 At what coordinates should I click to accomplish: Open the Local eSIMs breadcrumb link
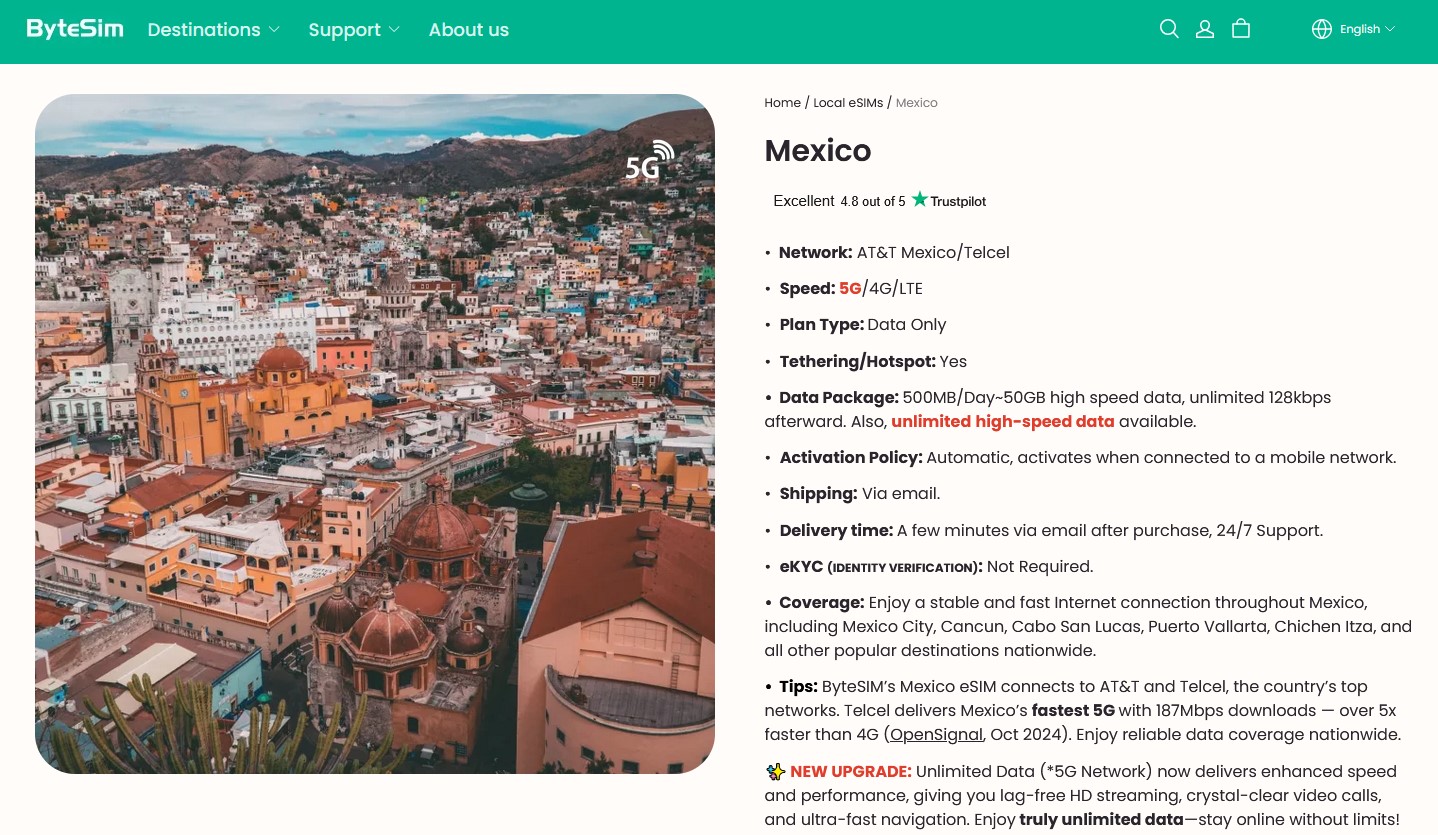[848, 102]
